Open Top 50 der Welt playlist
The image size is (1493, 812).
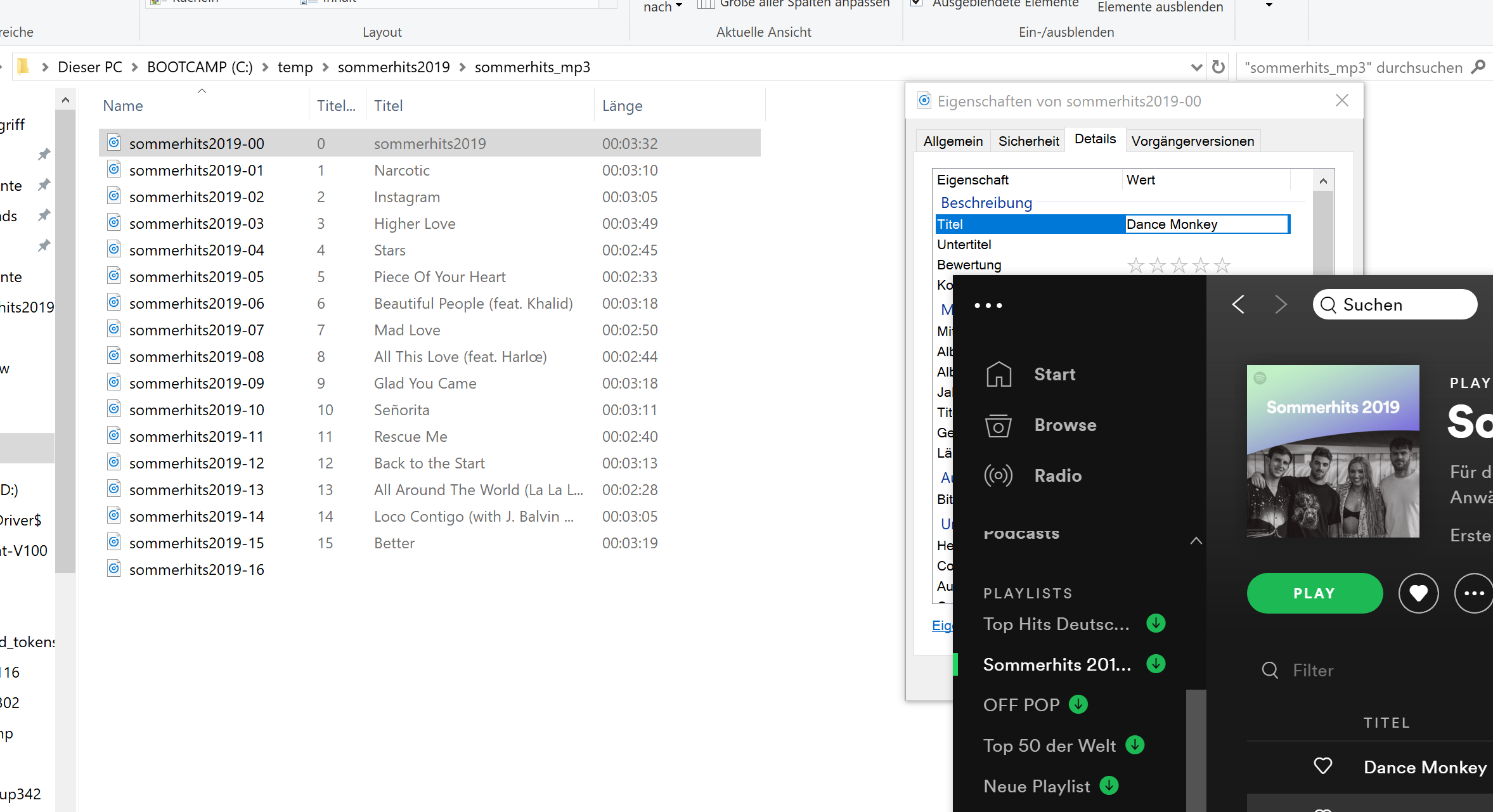[1049, 745]
